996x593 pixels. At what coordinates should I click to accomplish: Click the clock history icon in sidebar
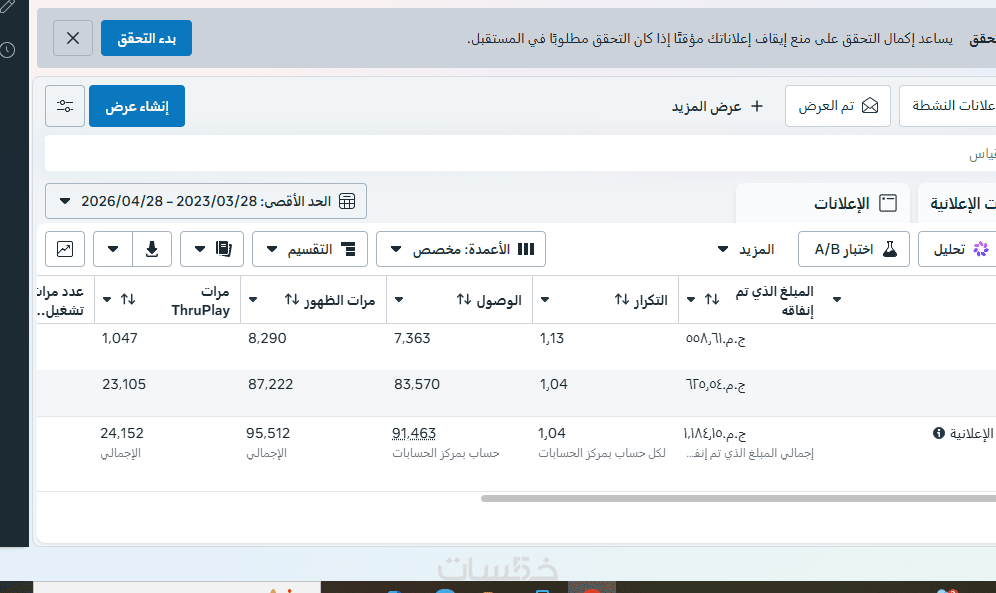pyautogui.click(x=8, y=50)
